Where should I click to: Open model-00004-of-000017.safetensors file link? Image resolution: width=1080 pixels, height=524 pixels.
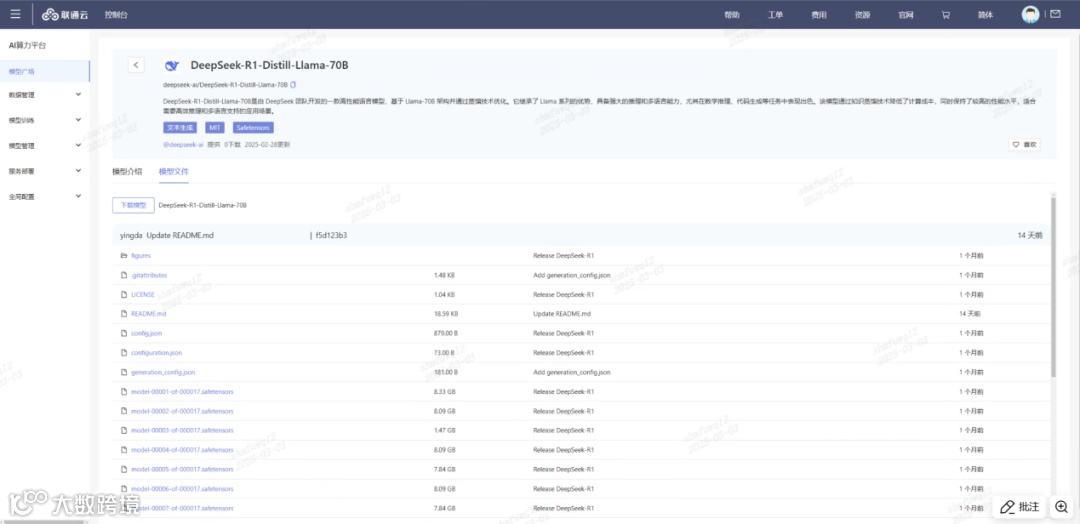click(x=182, y=450)
